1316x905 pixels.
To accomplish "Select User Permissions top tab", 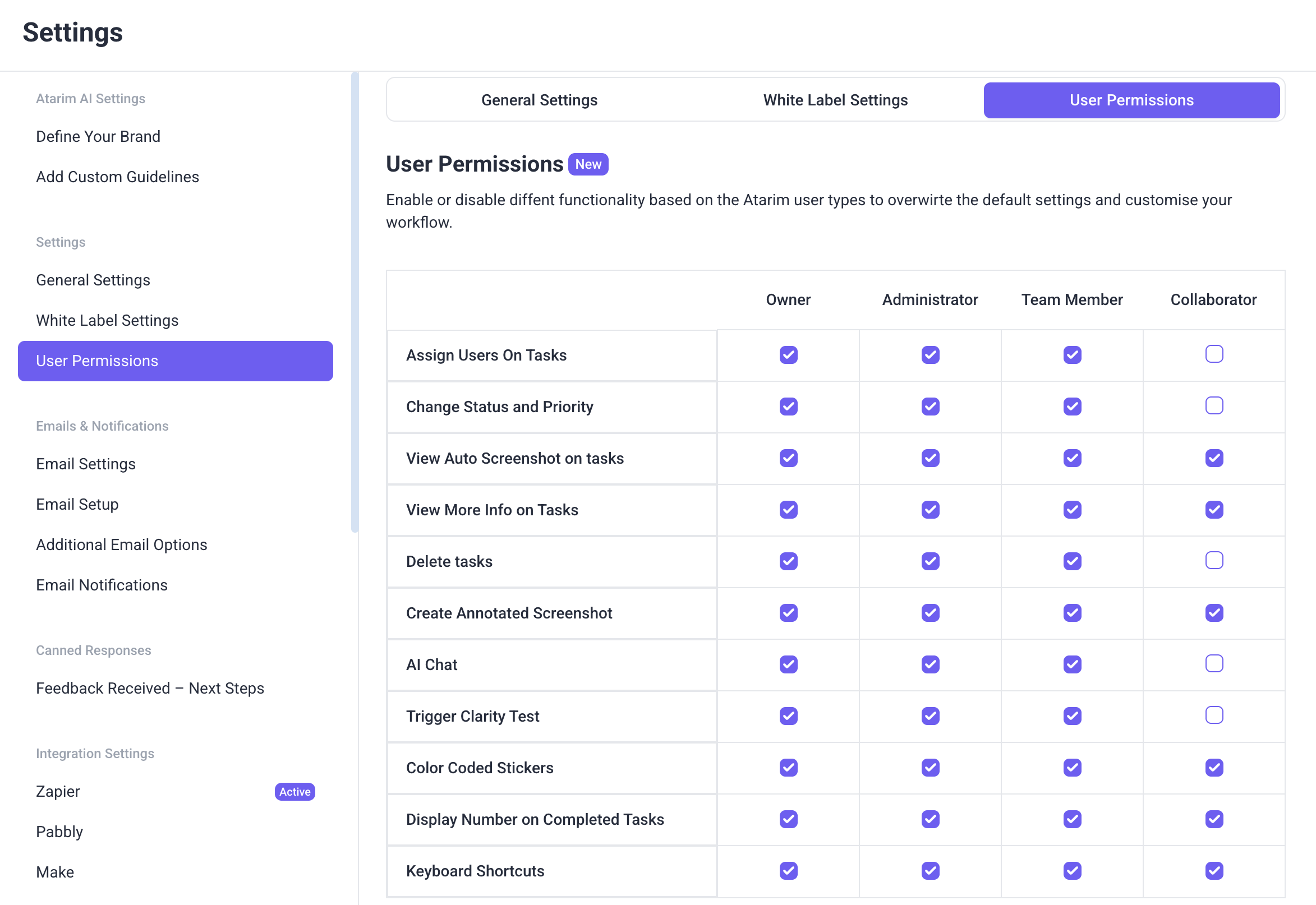I will [1131, 100].
